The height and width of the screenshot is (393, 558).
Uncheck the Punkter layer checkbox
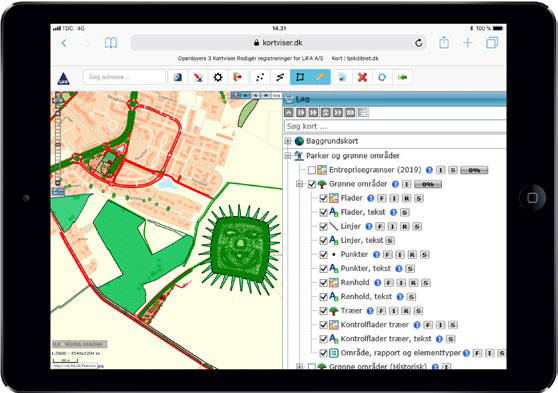[x=323, y=255]
